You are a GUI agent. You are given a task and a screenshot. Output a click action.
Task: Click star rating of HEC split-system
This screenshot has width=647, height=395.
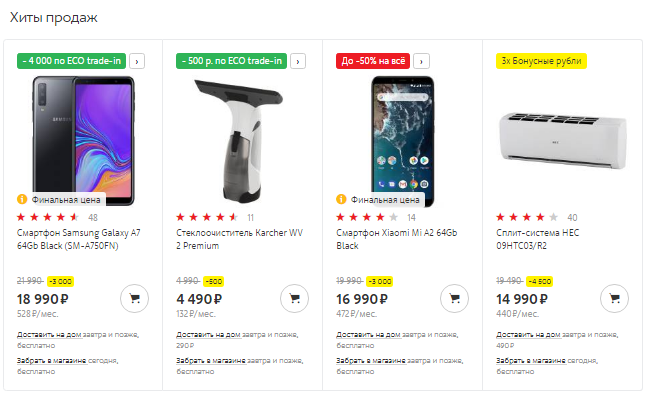point(527,217)
